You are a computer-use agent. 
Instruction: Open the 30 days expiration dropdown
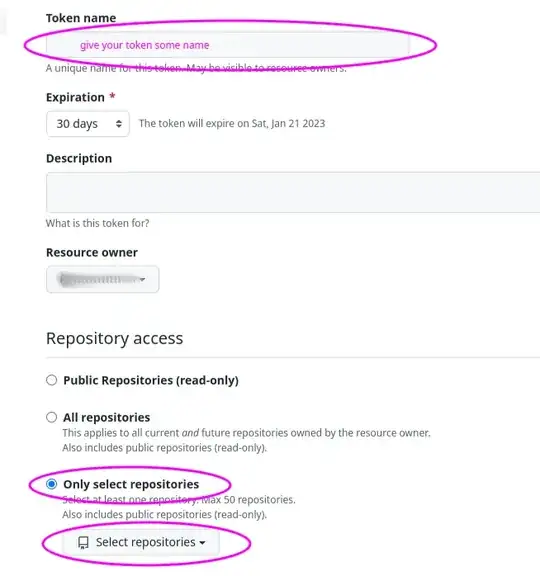tap(88, 124)
